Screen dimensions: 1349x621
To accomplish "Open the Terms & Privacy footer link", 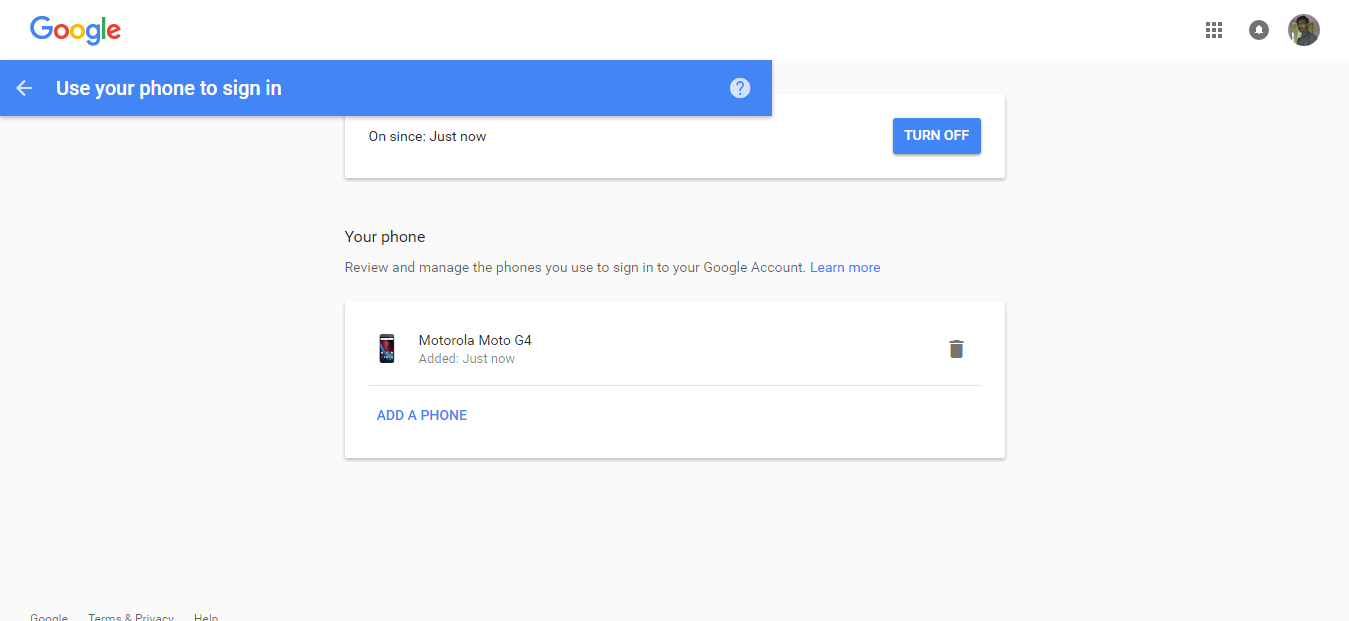I will tap(131, 616).
